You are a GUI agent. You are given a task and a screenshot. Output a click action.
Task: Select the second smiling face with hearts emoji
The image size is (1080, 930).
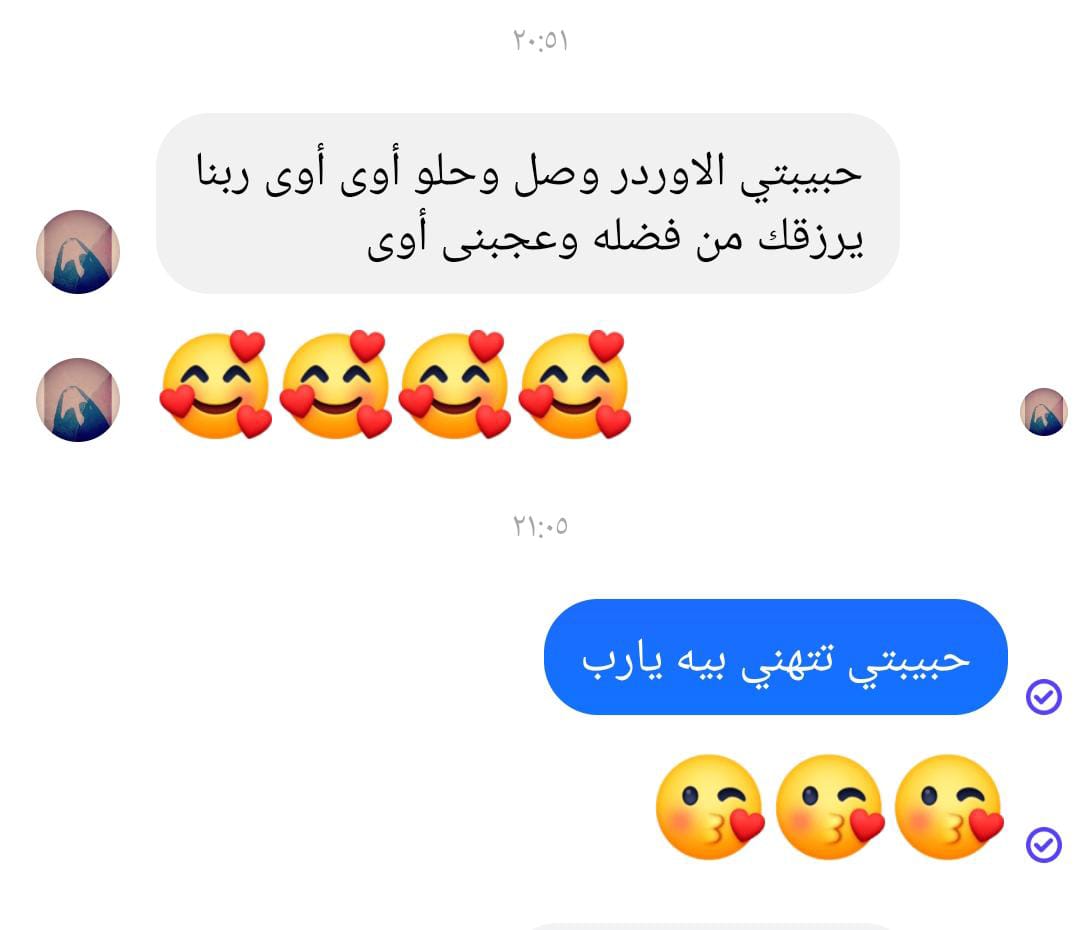coord(335,384)
